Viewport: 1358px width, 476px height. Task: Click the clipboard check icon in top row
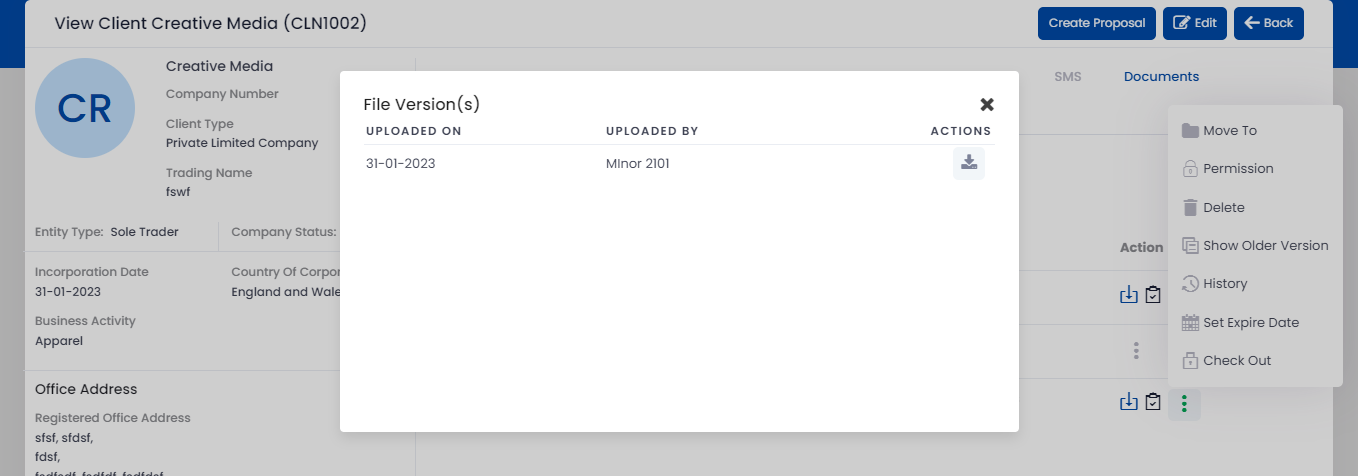(x=1153, y=294)
